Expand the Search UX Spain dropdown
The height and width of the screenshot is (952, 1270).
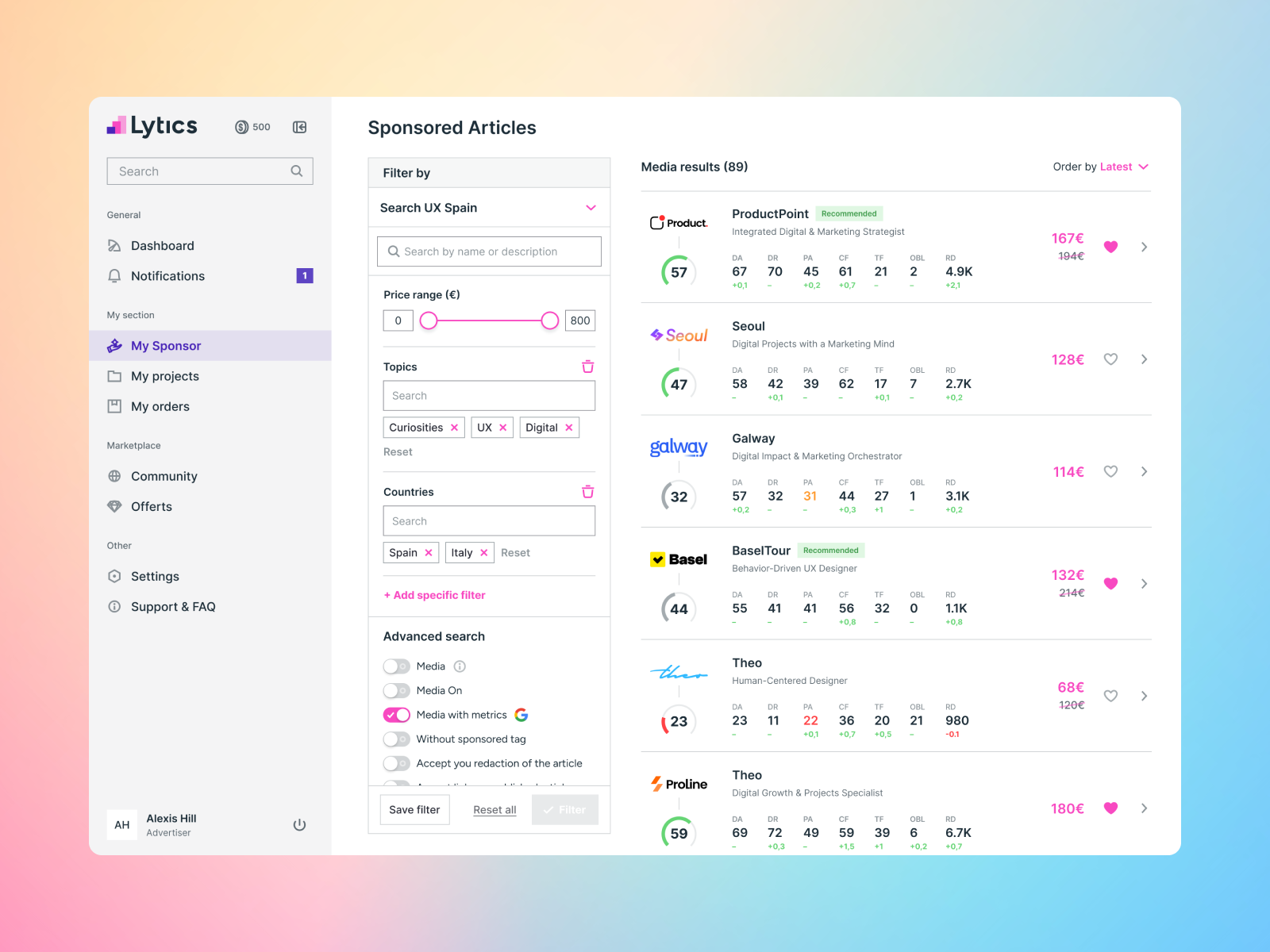click(591, 208)
